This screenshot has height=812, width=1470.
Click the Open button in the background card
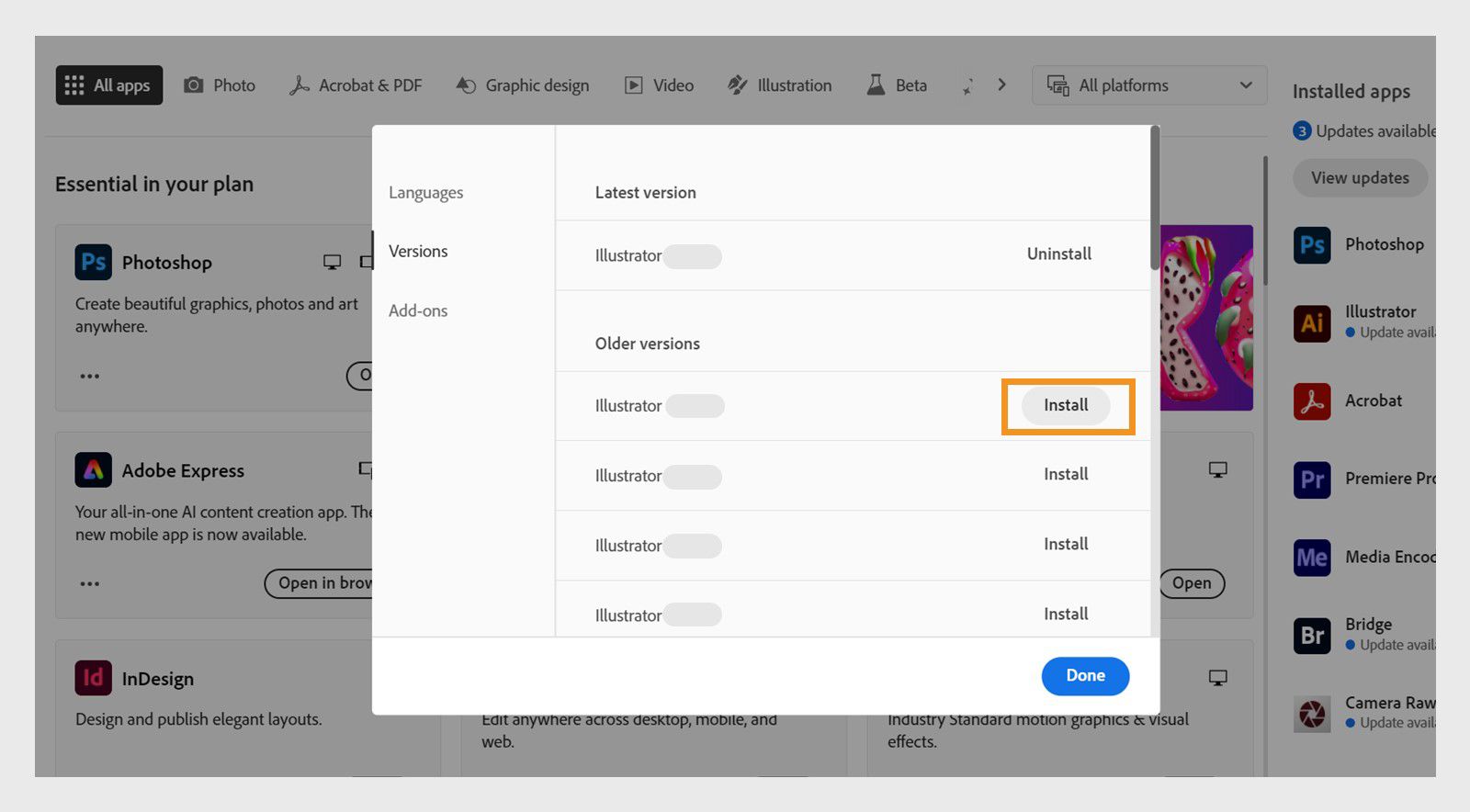point(1192,583)
